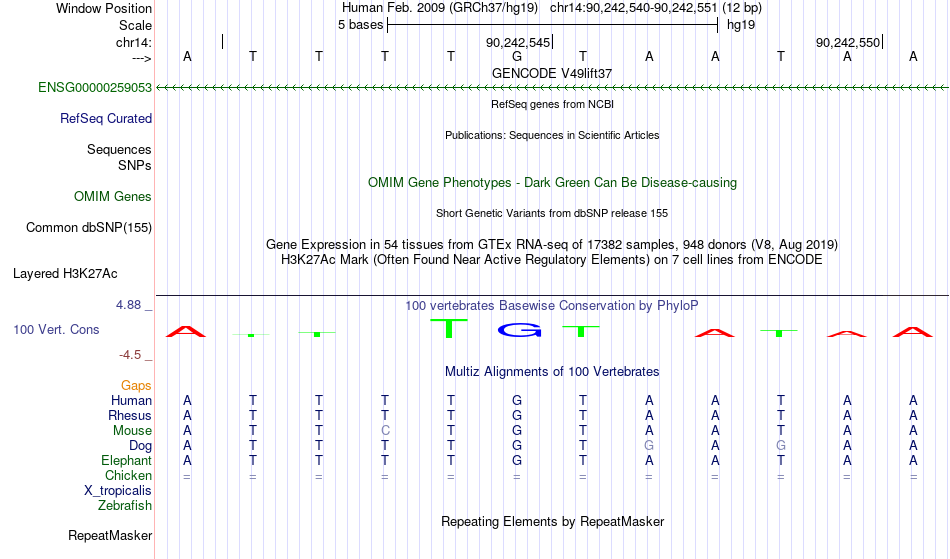
Task: Open the GENCODE V49lift37 track title
Action: [x=552, y=73]
